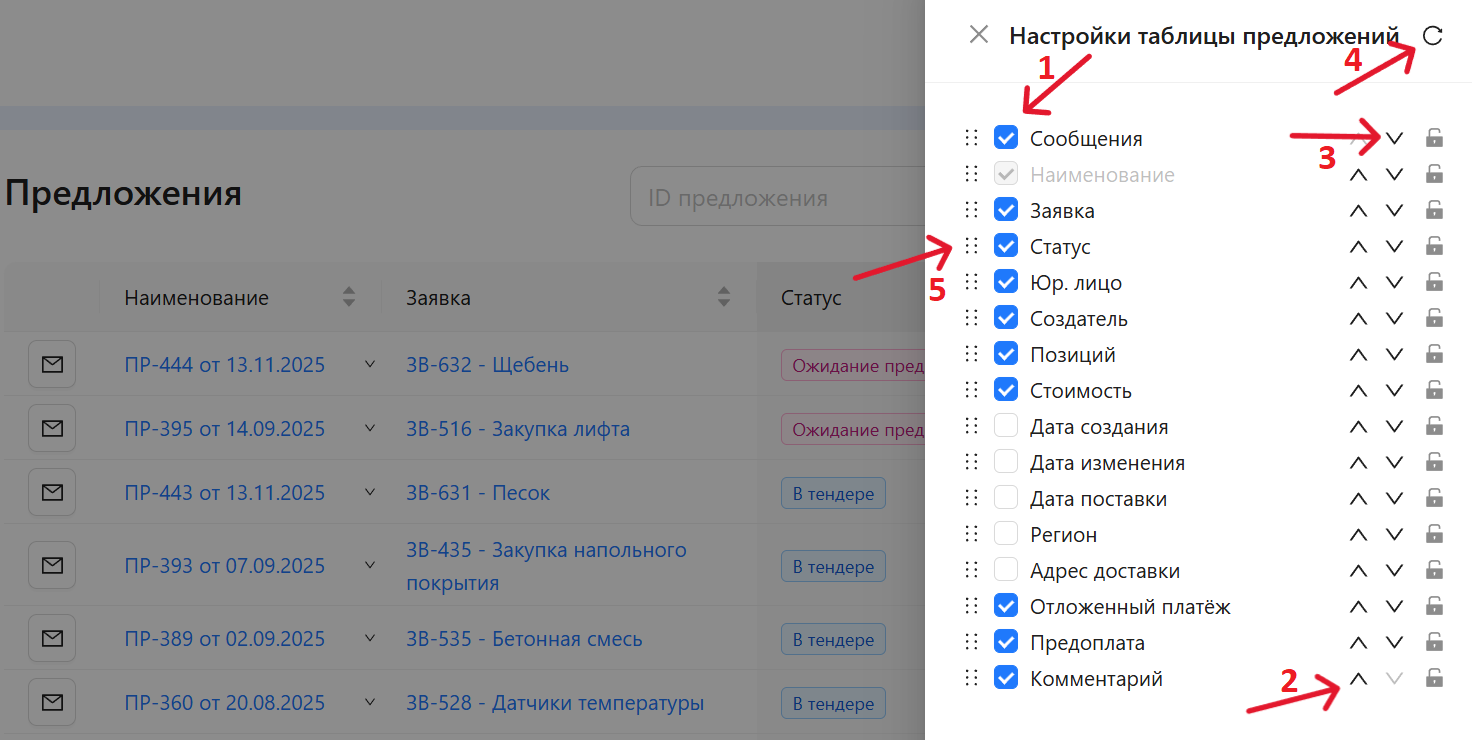Viewport: 1472px width, 740px height.
Task: Click the lock icon for Сообщения row
Action: (1434, 138)
